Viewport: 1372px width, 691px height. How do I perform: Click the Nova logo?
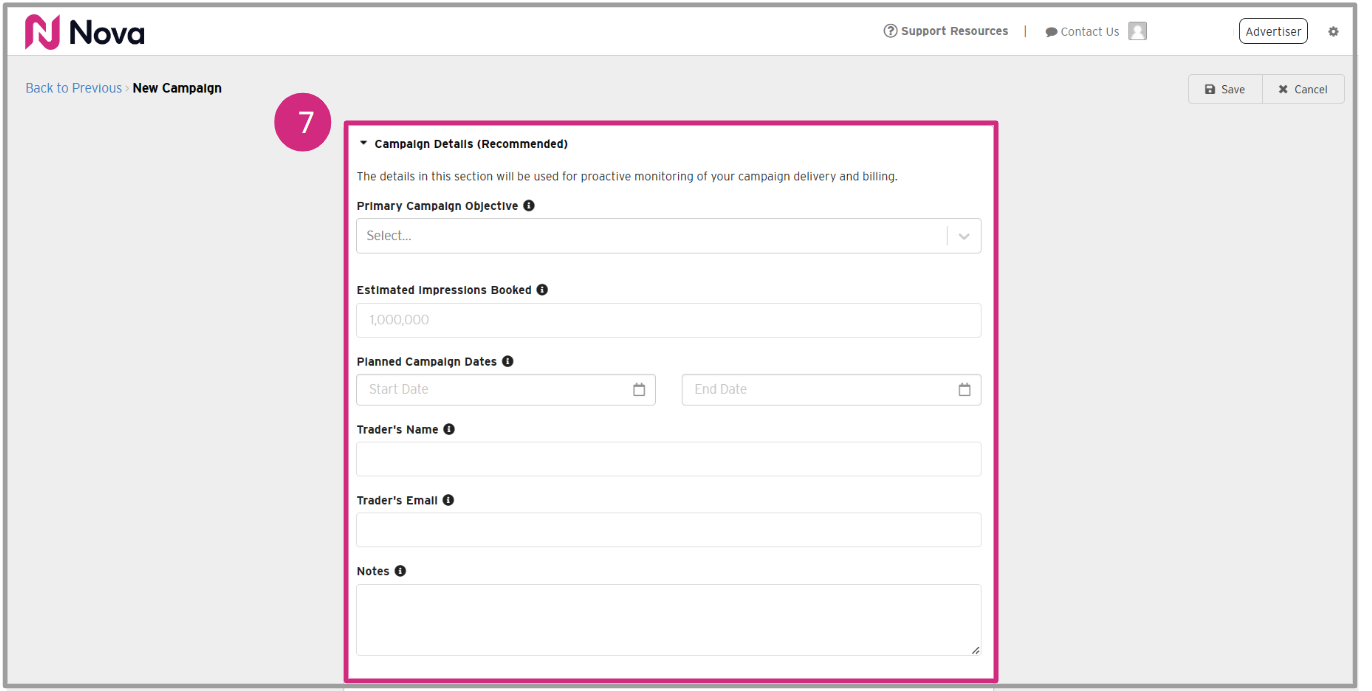click(85, 32)
